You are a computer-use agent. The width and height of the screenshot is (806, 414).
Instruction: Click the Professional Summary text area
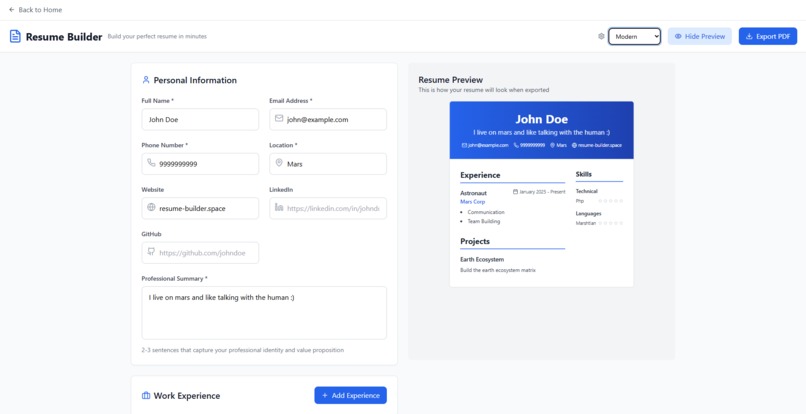coord(264,313)
